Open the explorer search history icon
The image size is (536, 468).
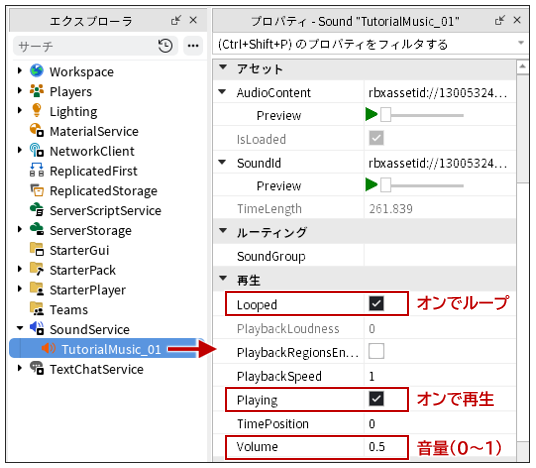tap(165, 46)
